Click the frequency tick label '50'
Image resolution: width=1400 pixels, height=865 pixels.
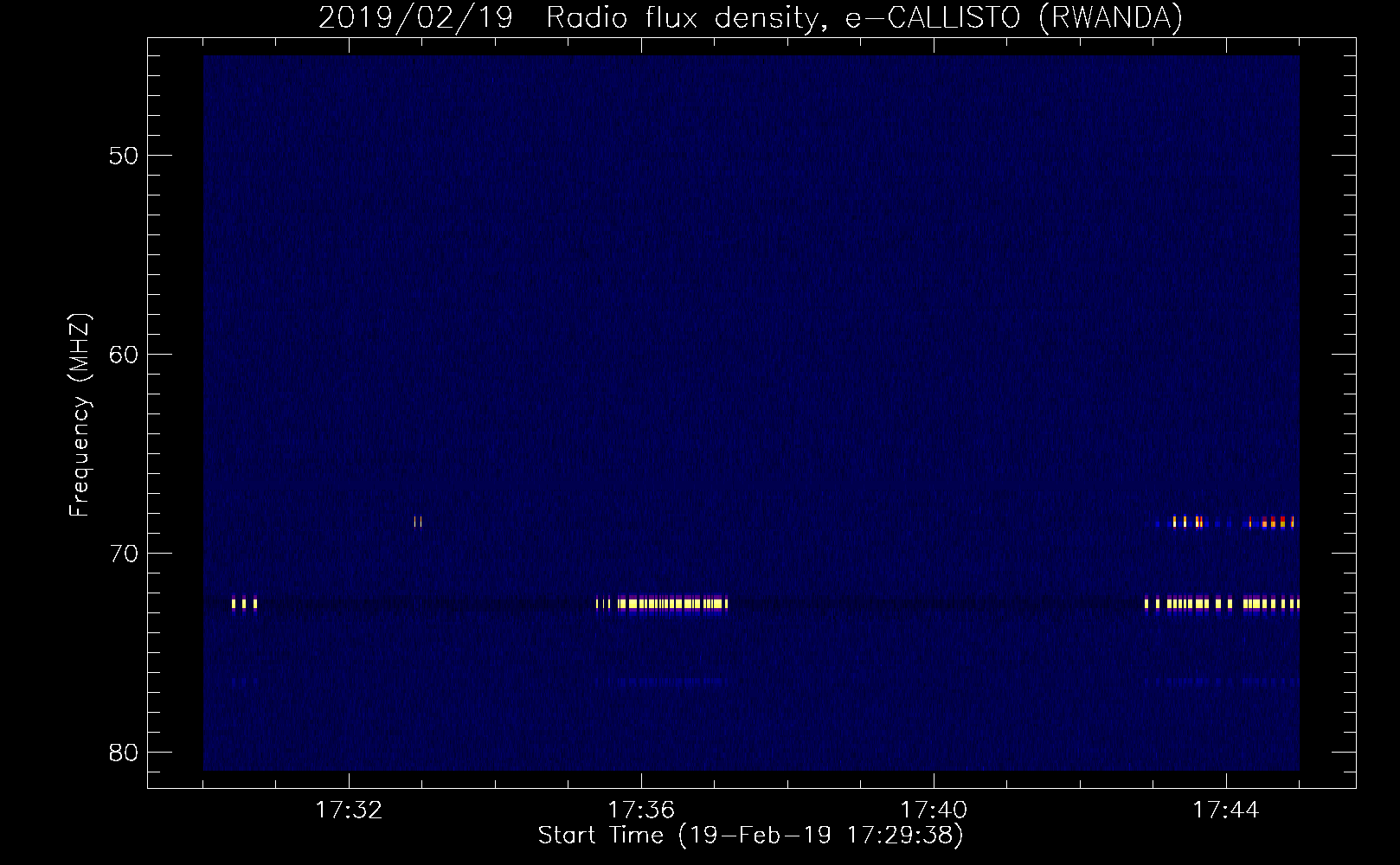(x=125, y=156)
